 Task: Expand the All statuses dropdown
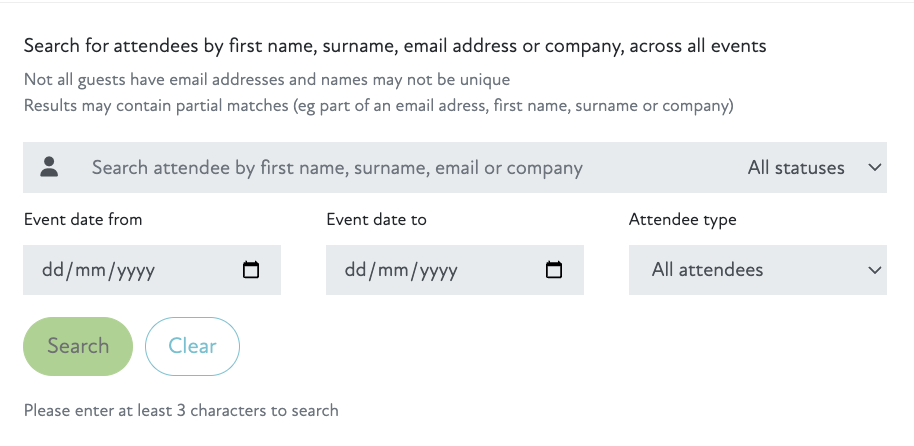click(810, 168)
